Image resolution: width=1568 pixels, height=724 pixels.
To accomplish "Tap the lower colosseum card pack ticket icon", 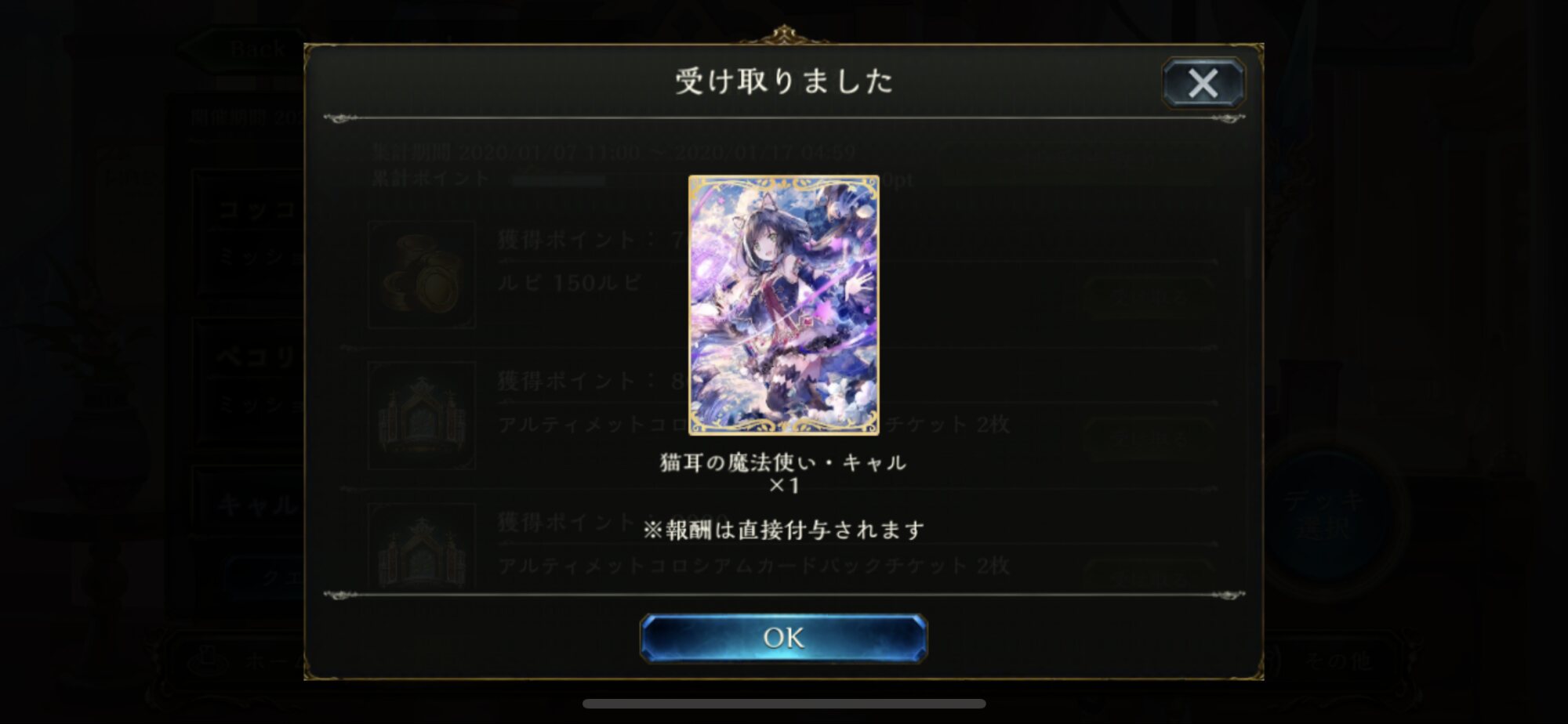I will pyautogui.click(x=422, y=547).
